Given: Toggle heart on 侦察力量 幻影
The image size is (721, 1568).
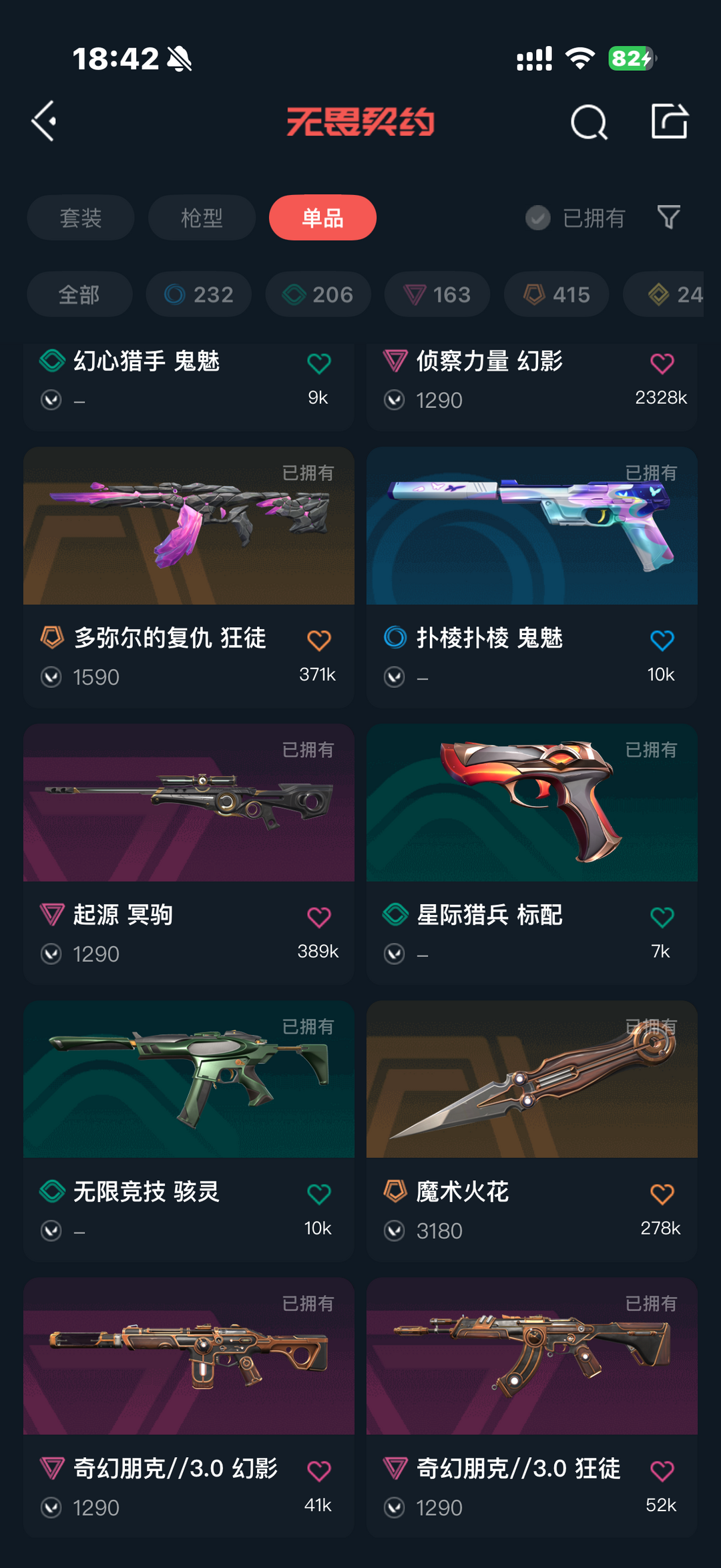Looking at the screenshot, I should (662, 363).
